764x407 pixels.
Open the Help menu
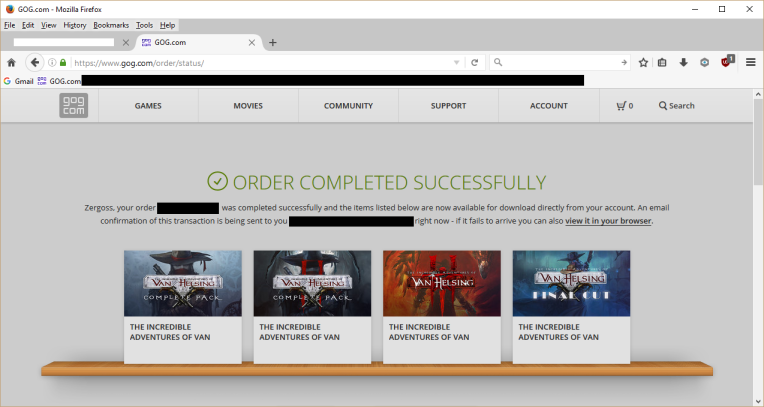(x=167, y=25)
